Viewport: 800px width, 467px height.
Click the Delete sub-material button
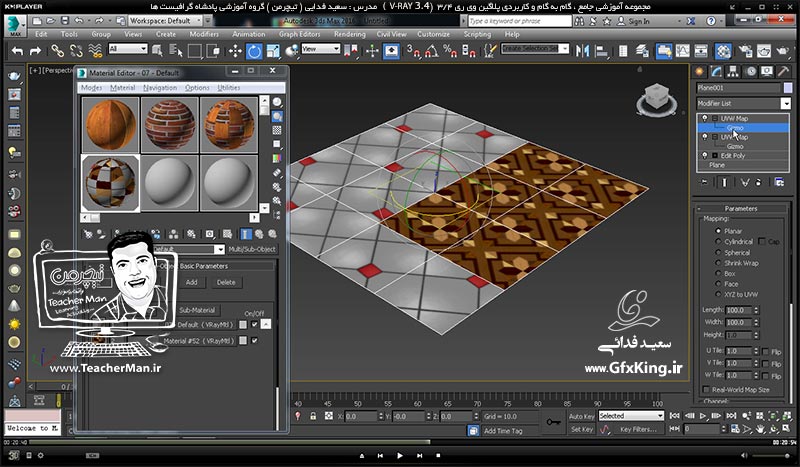tap(226, 282)
